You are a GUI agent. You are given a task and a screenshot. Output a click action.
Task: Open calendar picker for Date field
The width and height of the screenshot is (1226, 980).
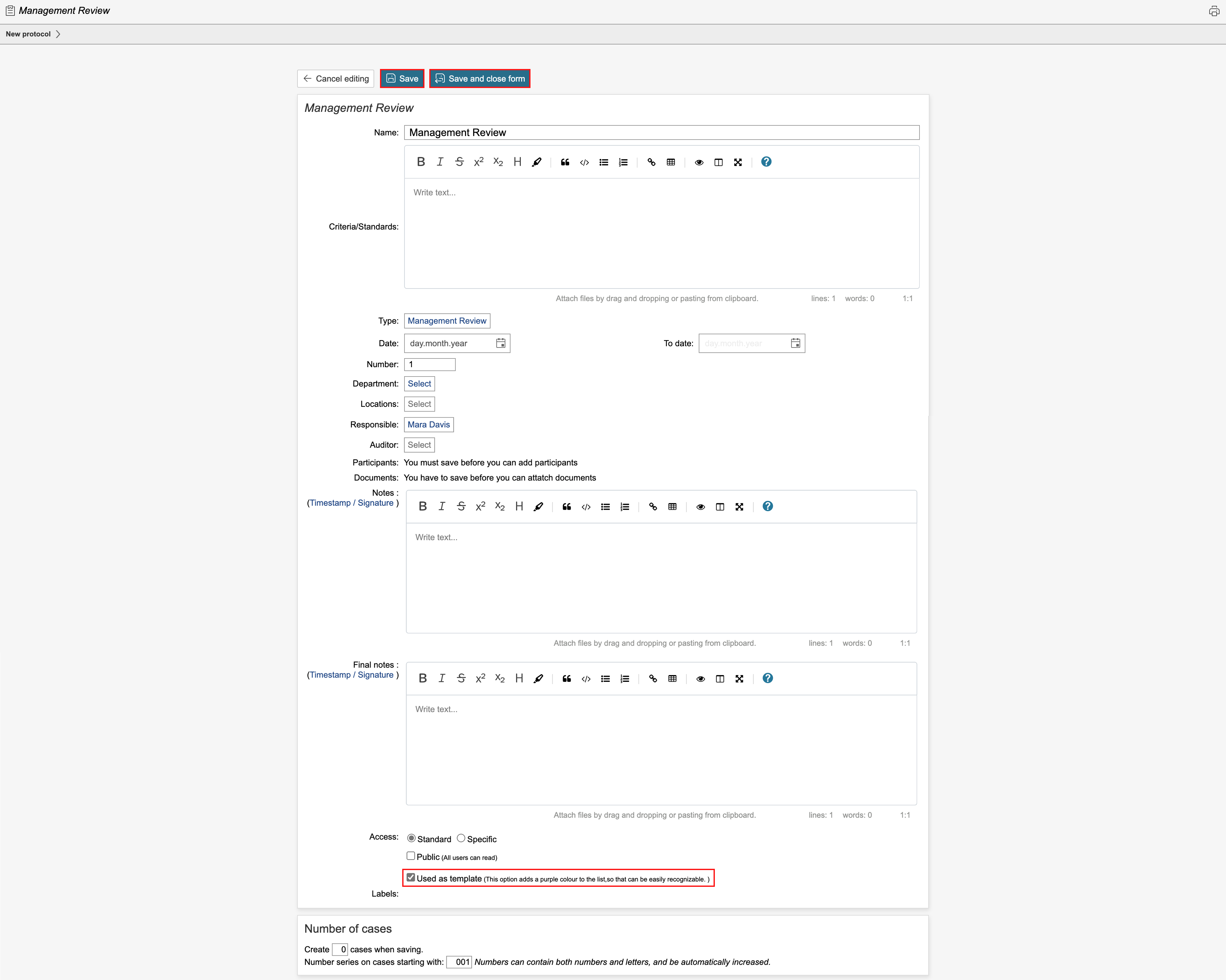pyautogui.click(x=501, y=344)
